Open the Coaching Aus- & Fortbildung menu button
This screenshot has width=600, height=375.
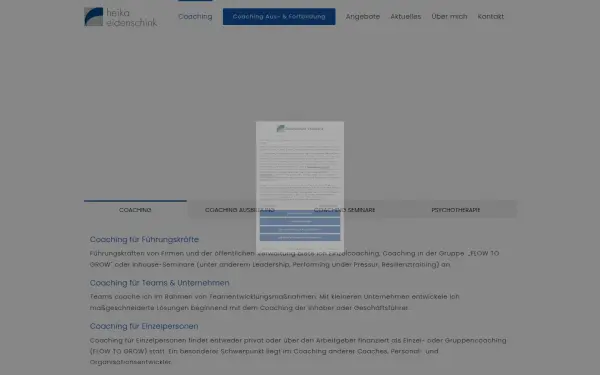pos(279,16)
